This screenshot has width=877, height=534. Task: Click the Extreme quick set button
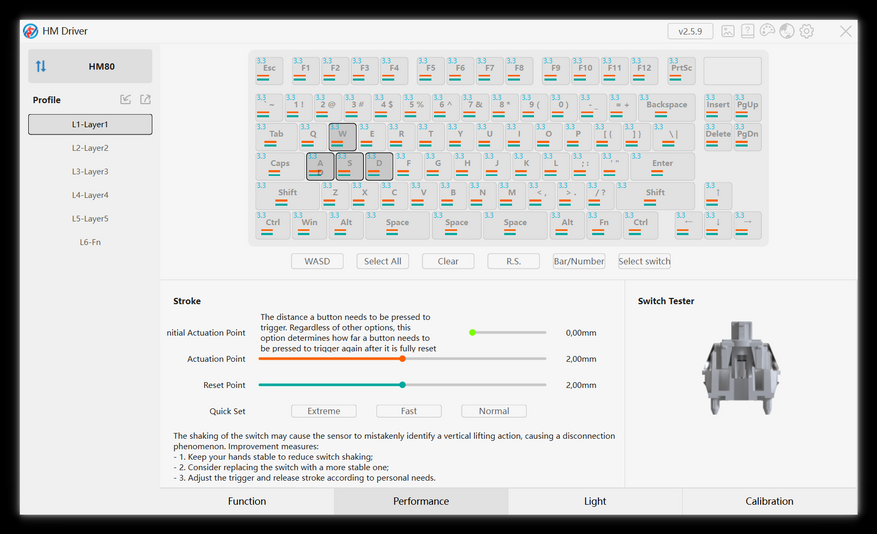click(324, 411)
